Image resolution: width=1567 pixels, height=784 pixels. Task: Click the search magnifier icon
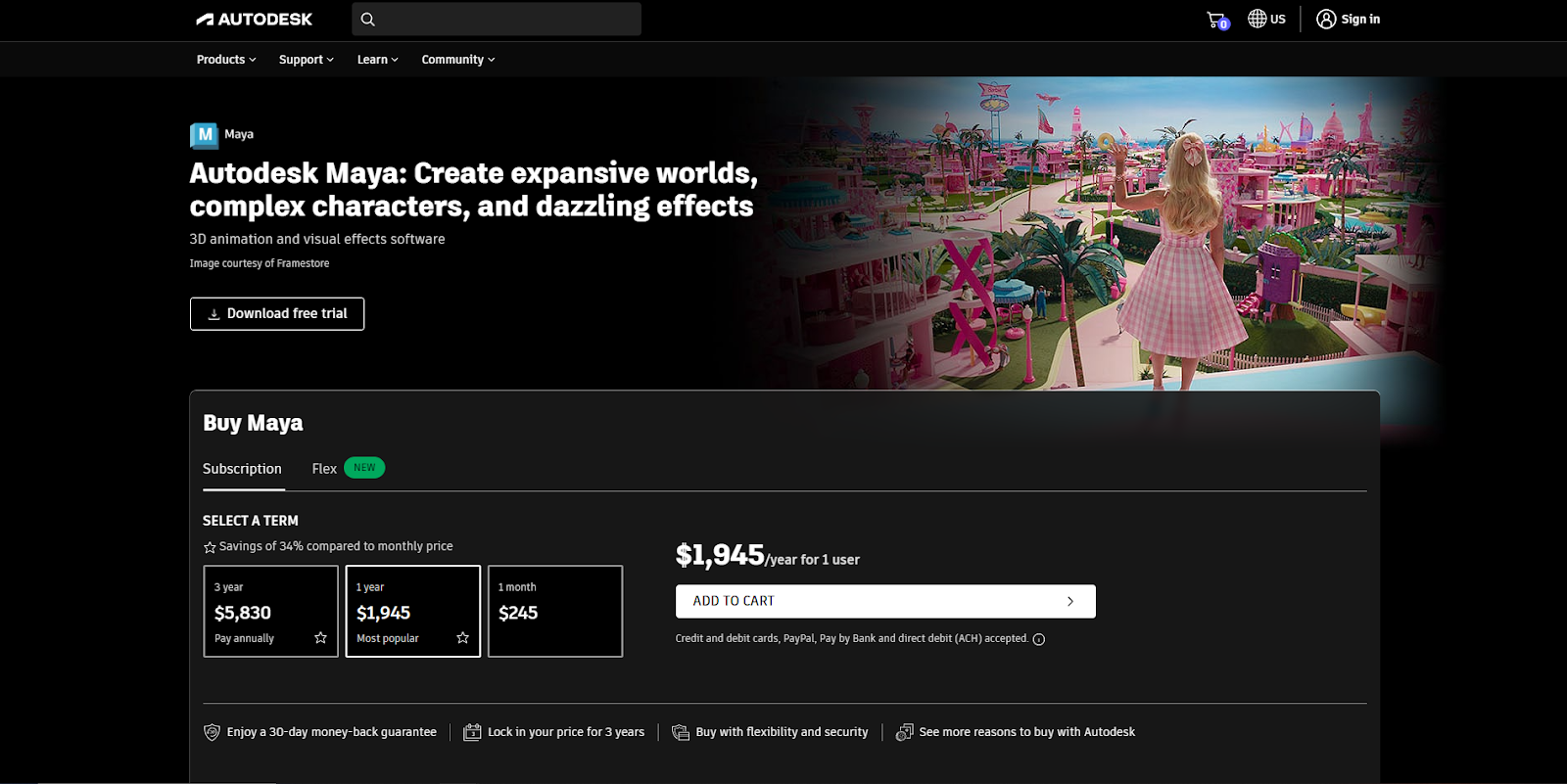tap(367, 19)
